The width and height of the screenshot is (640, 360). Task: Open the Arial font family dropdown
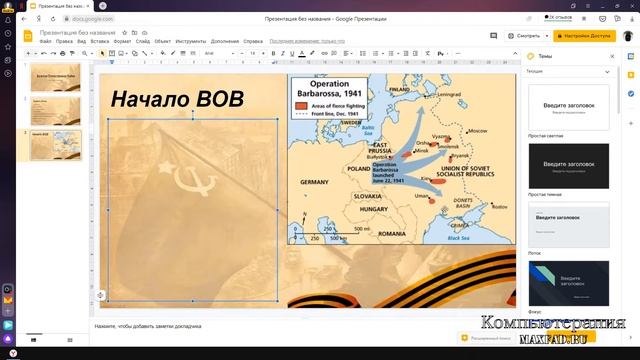click(220, 53)
